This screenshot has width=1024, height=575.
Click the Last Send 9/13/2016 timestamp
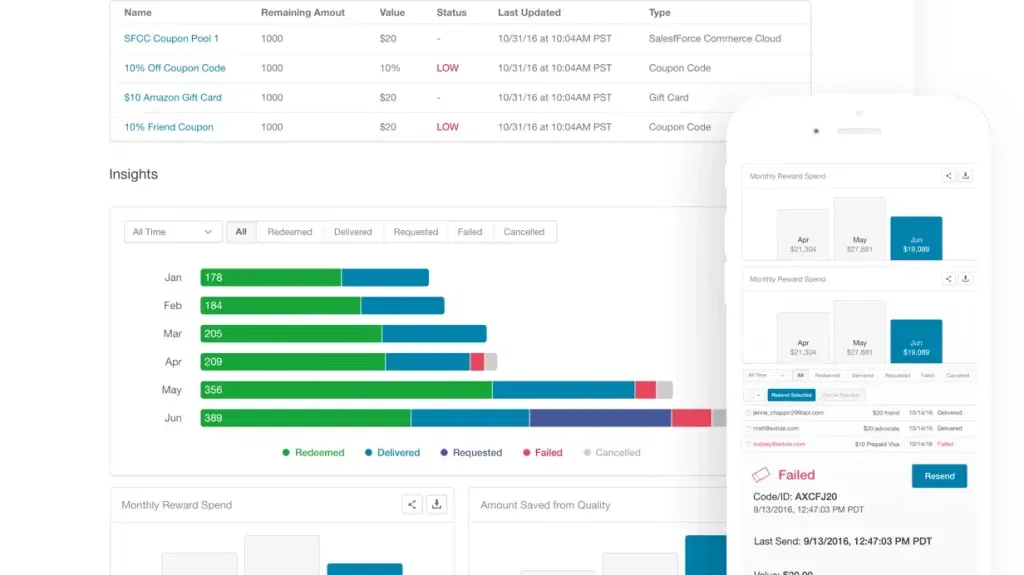click(x=842, y=541)
